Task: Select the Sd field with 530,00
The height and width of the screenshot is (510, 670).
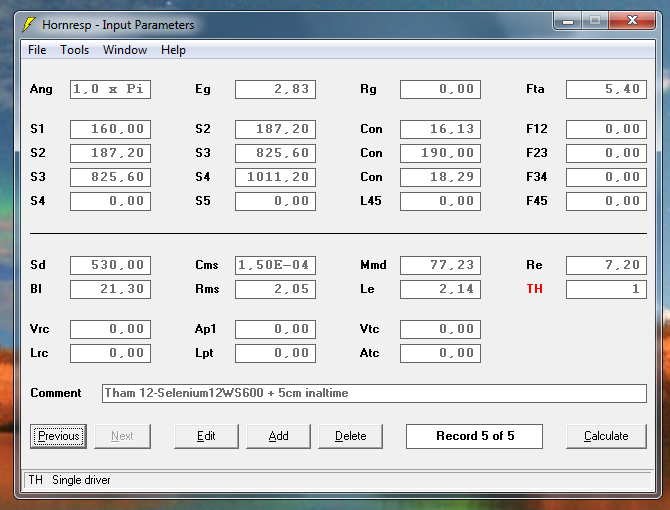Action: pos(110,265)
